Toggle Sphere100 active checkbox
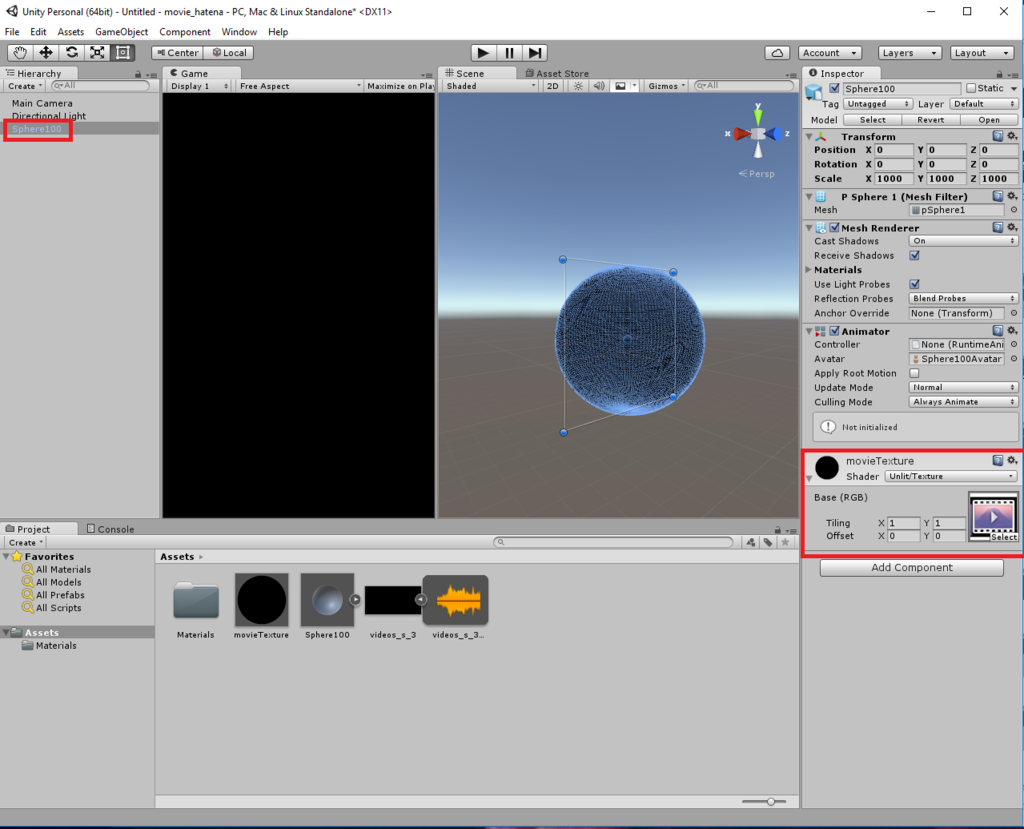 pos(834,88)
